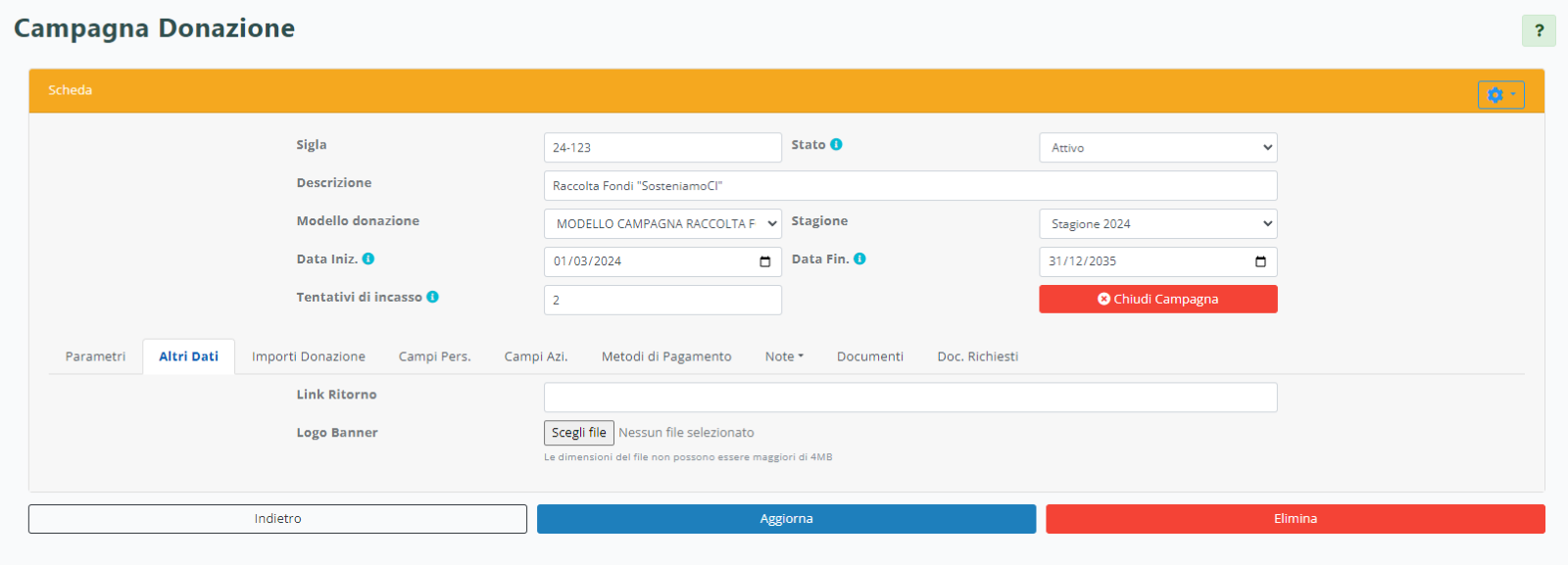1568x565 pixels.
Task: Open the Metodi di Pagamento tab
Action: tap(666, 356)
